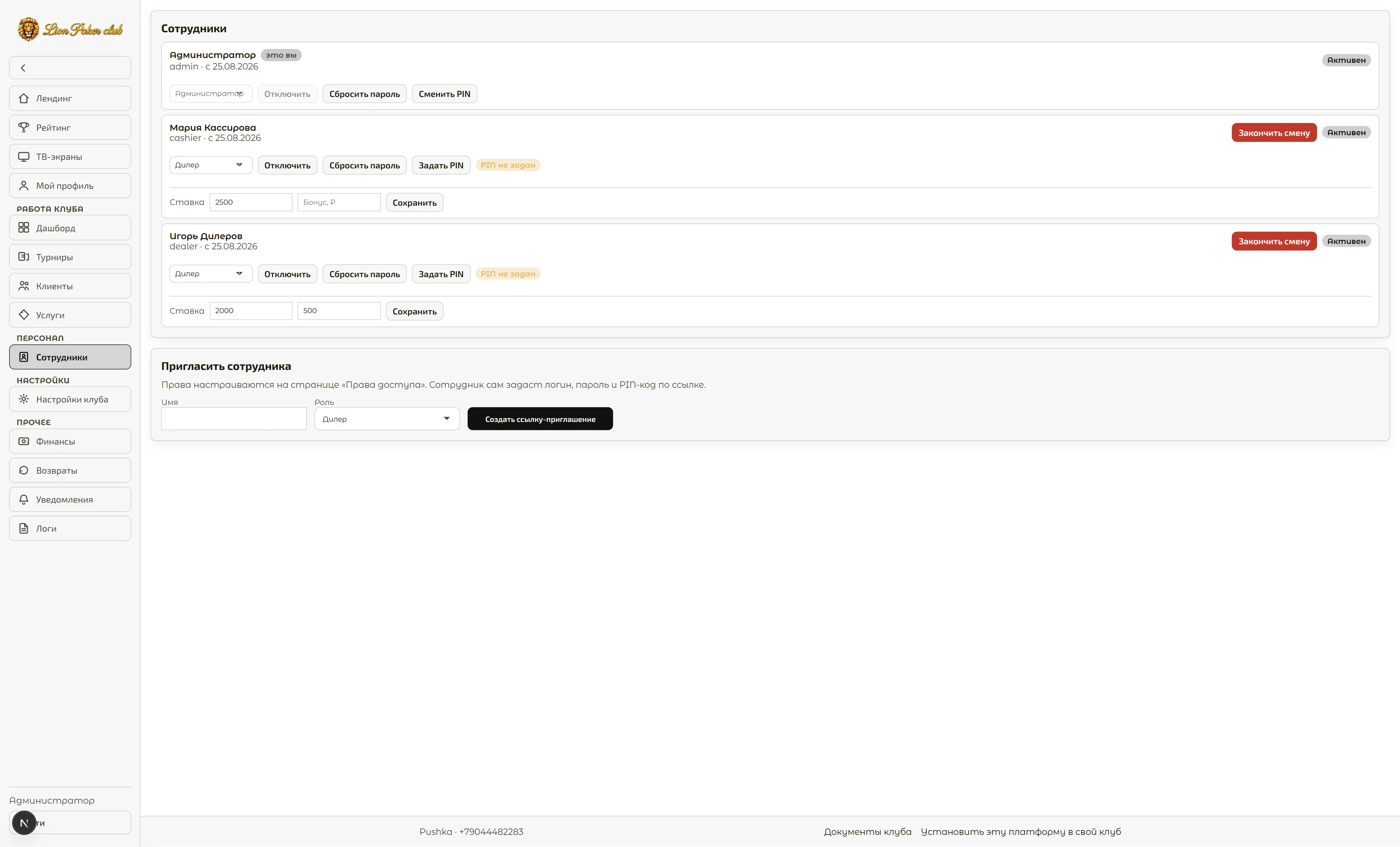Click the Ставка field showing 2000
This screenshot has height=847, width=1400.
[251, 311]
